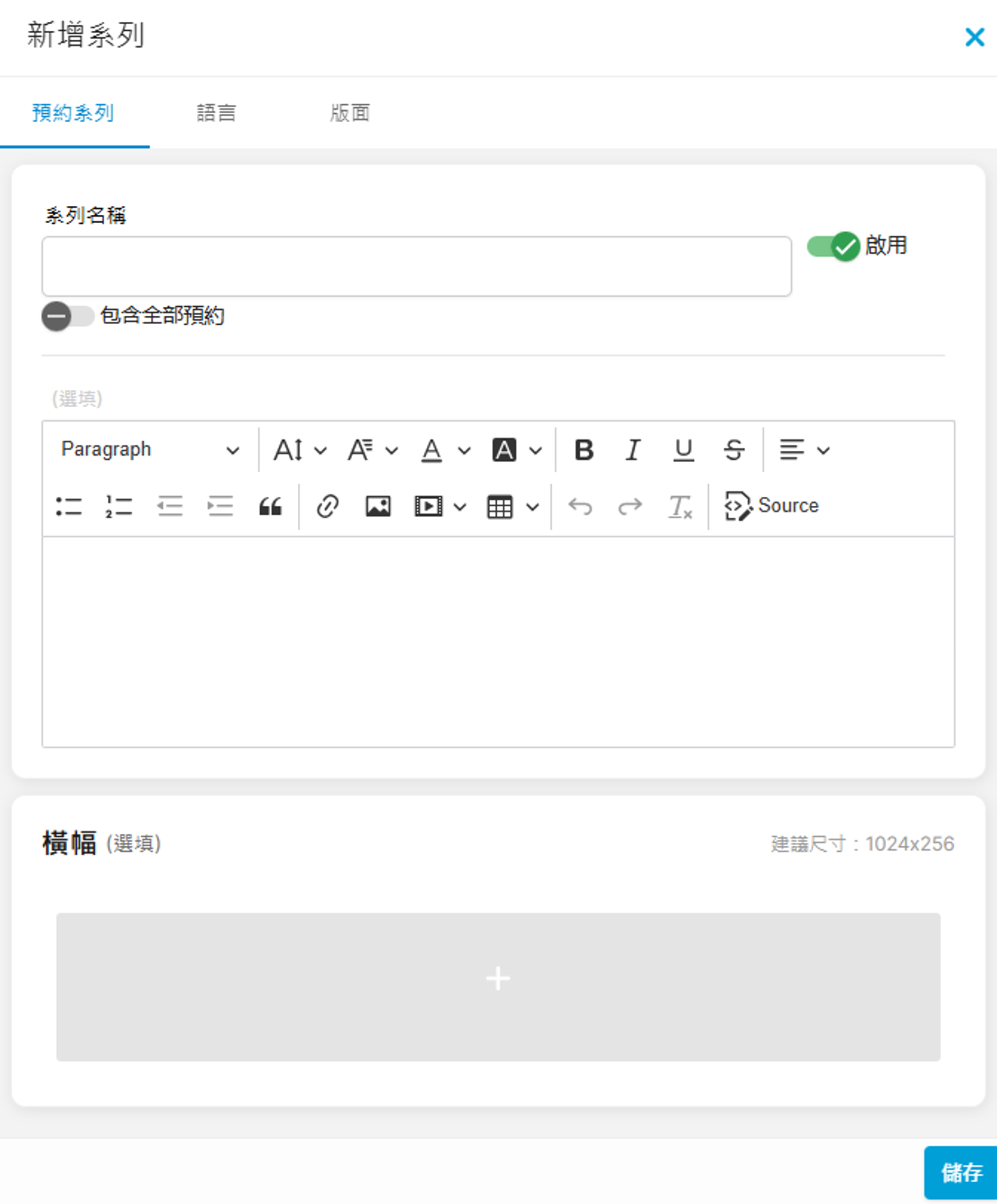
Task: Open the insert table dropdown
Action: pos(512,506)
